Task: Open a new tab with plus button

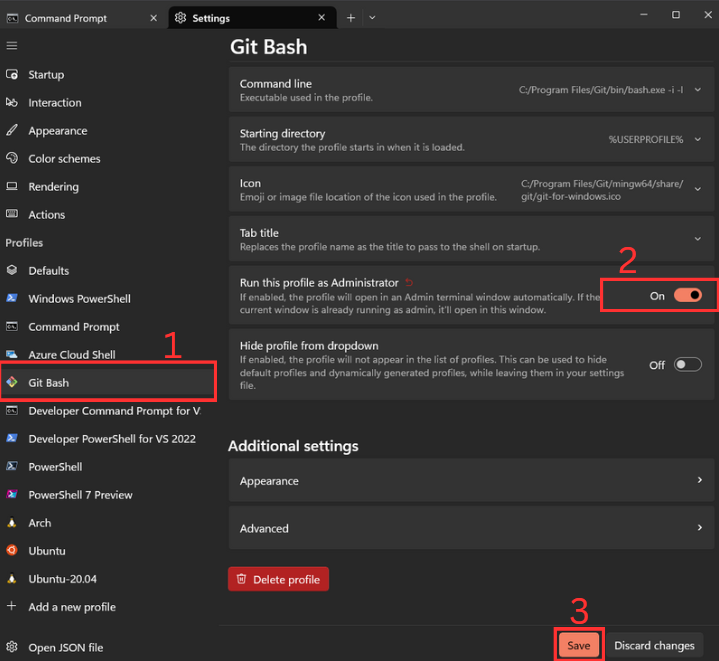Action: click(x=351, y=18)
